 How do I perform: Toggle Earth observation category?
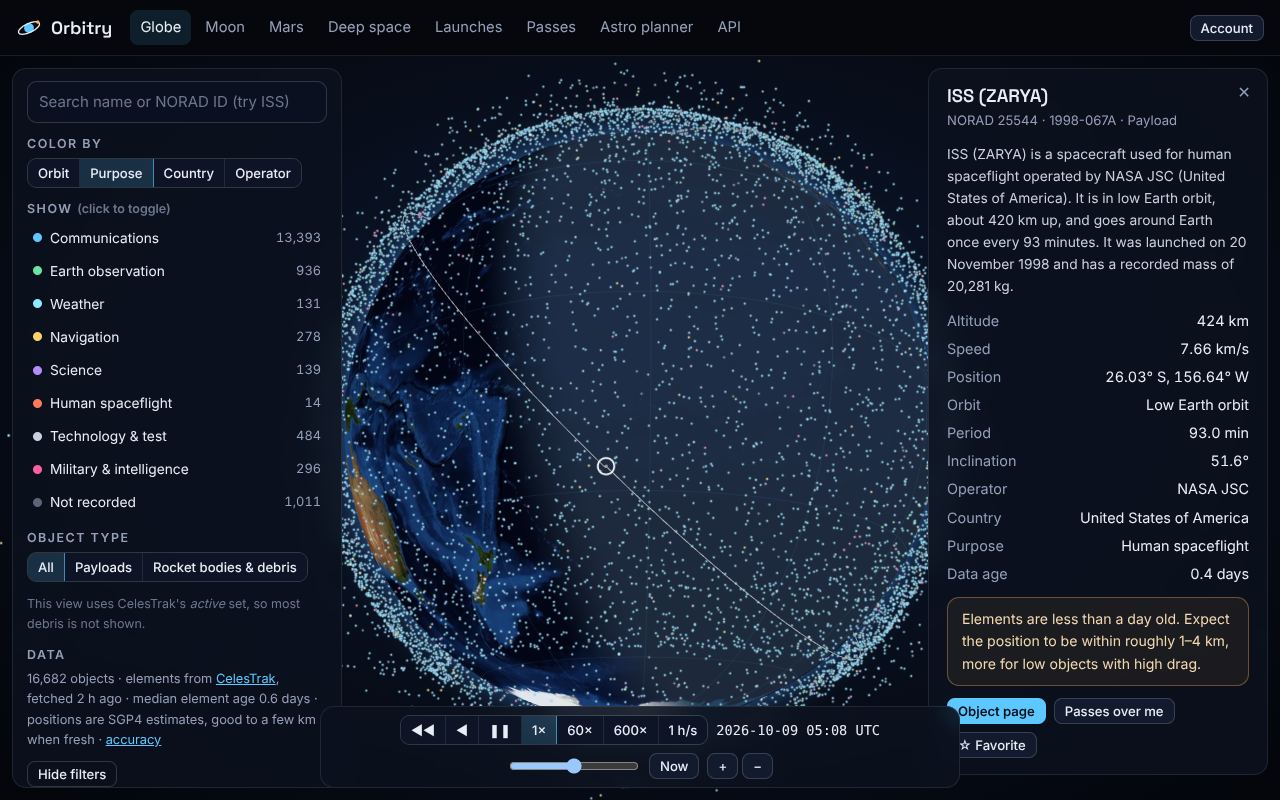(x=176, y=271)
